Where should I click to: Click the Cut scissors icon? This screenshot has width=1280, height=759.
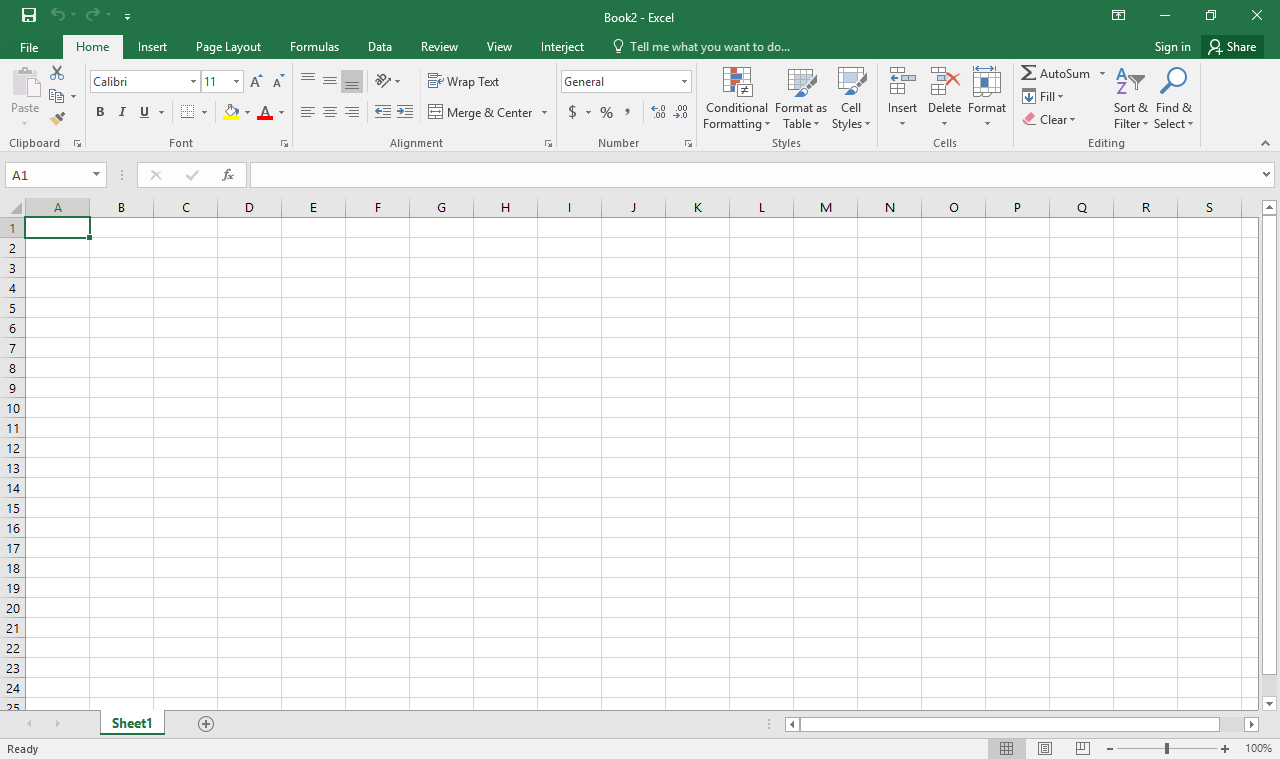coord(57,74)
